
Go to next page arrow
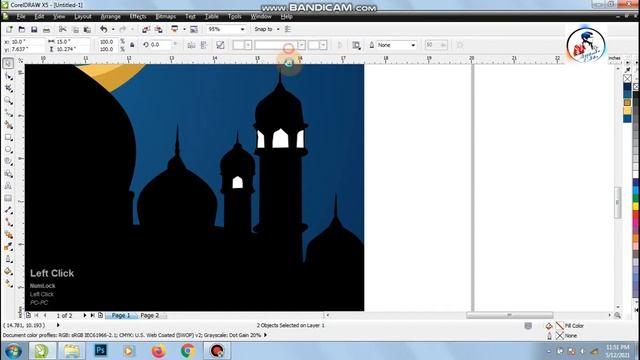coord(84,316)
